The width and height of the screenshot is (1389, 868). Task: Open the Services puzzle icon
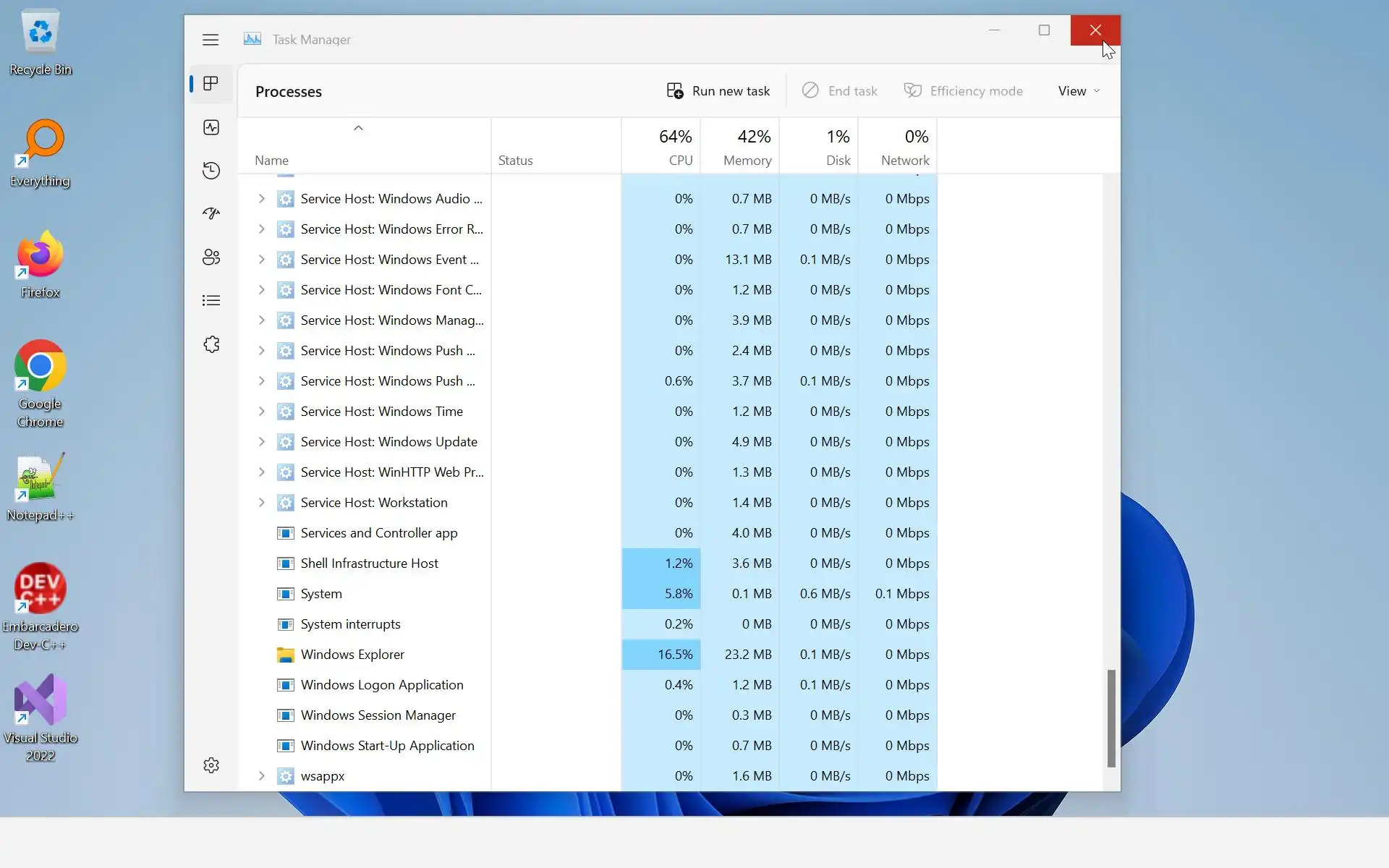point(211,344)
